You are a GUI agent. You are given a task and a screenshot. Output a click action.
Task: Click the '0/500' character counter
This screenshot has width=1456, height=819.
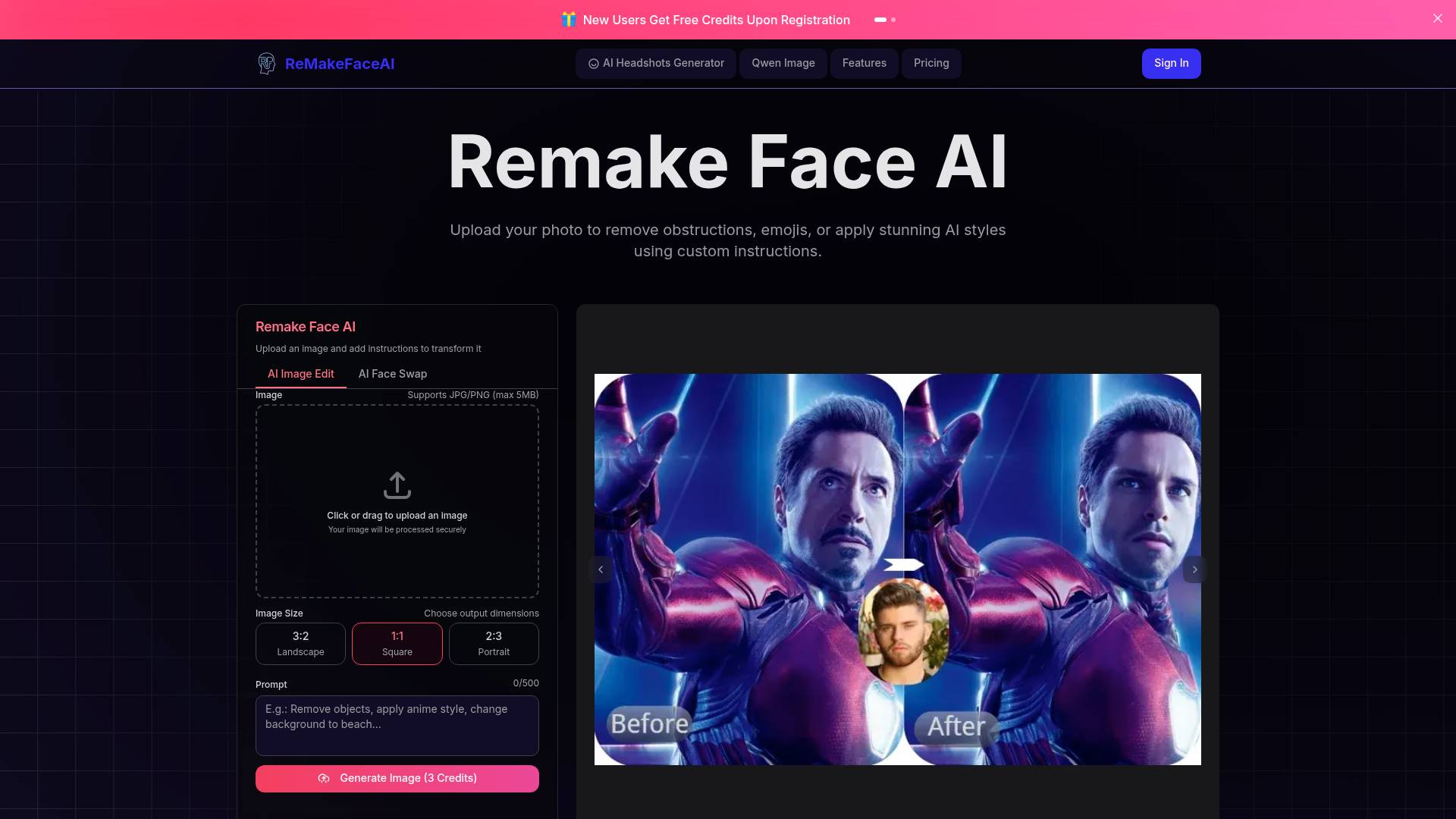(x=526, y=683)
